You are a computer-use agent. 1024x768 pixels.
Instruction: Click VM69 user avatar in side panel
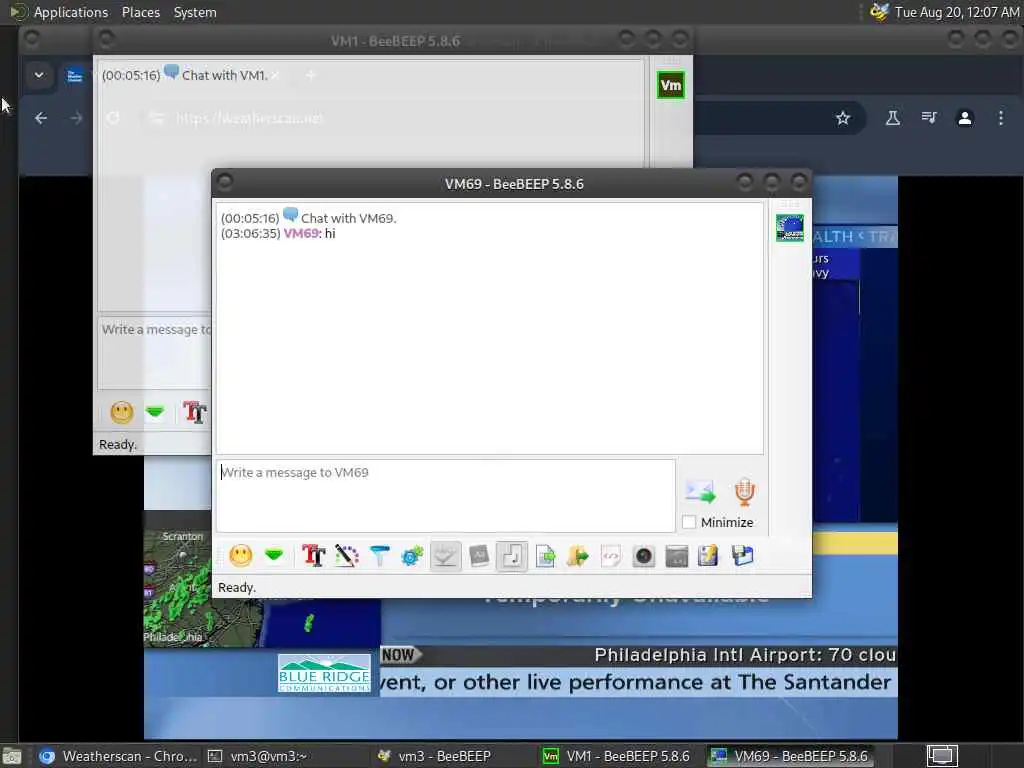pos(790,228)
